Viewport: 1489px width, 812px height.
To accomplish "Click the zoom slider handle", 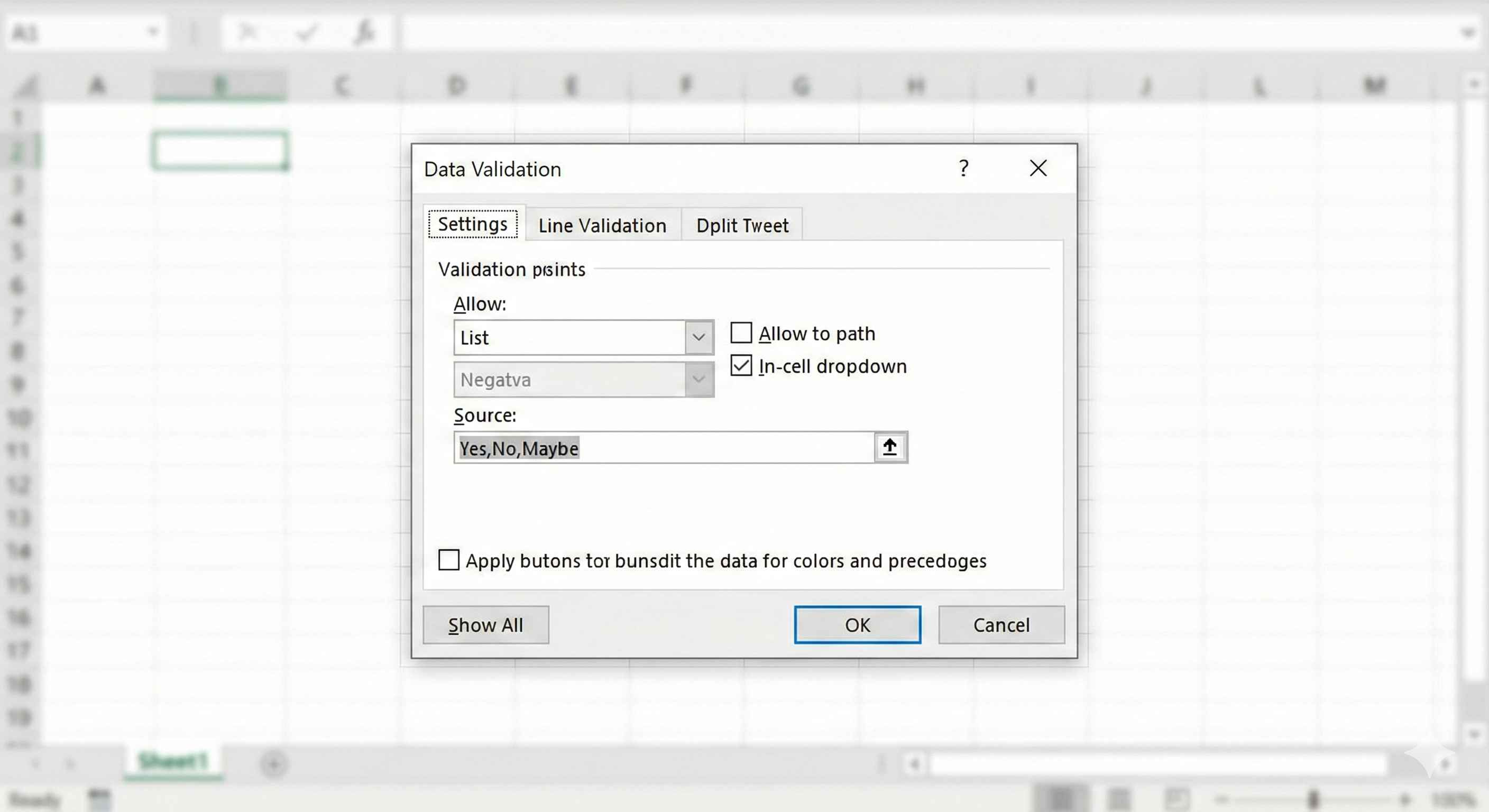I will 1313,799.
